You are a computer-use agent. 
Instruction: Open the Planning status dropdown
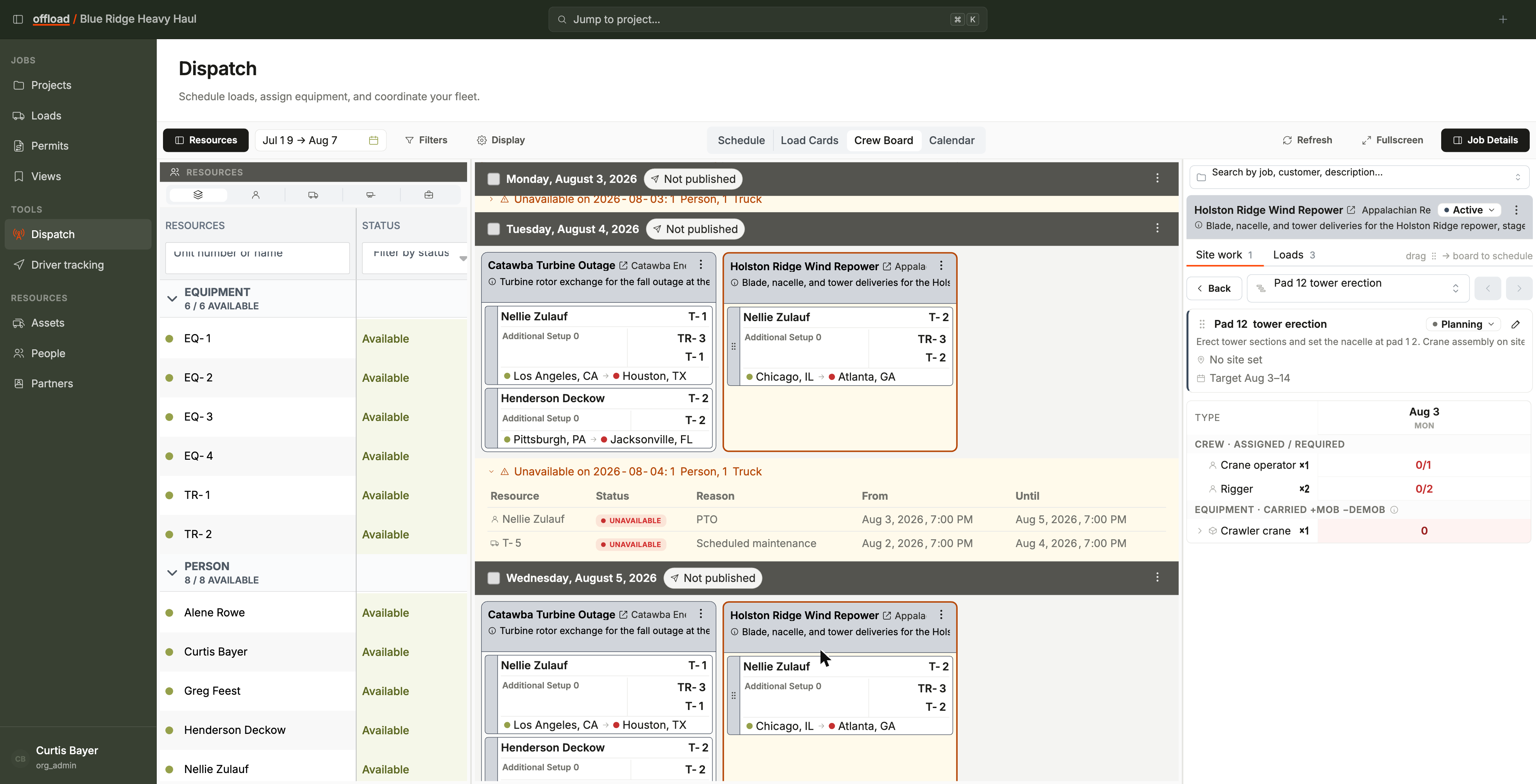(x=1463, y=324)
